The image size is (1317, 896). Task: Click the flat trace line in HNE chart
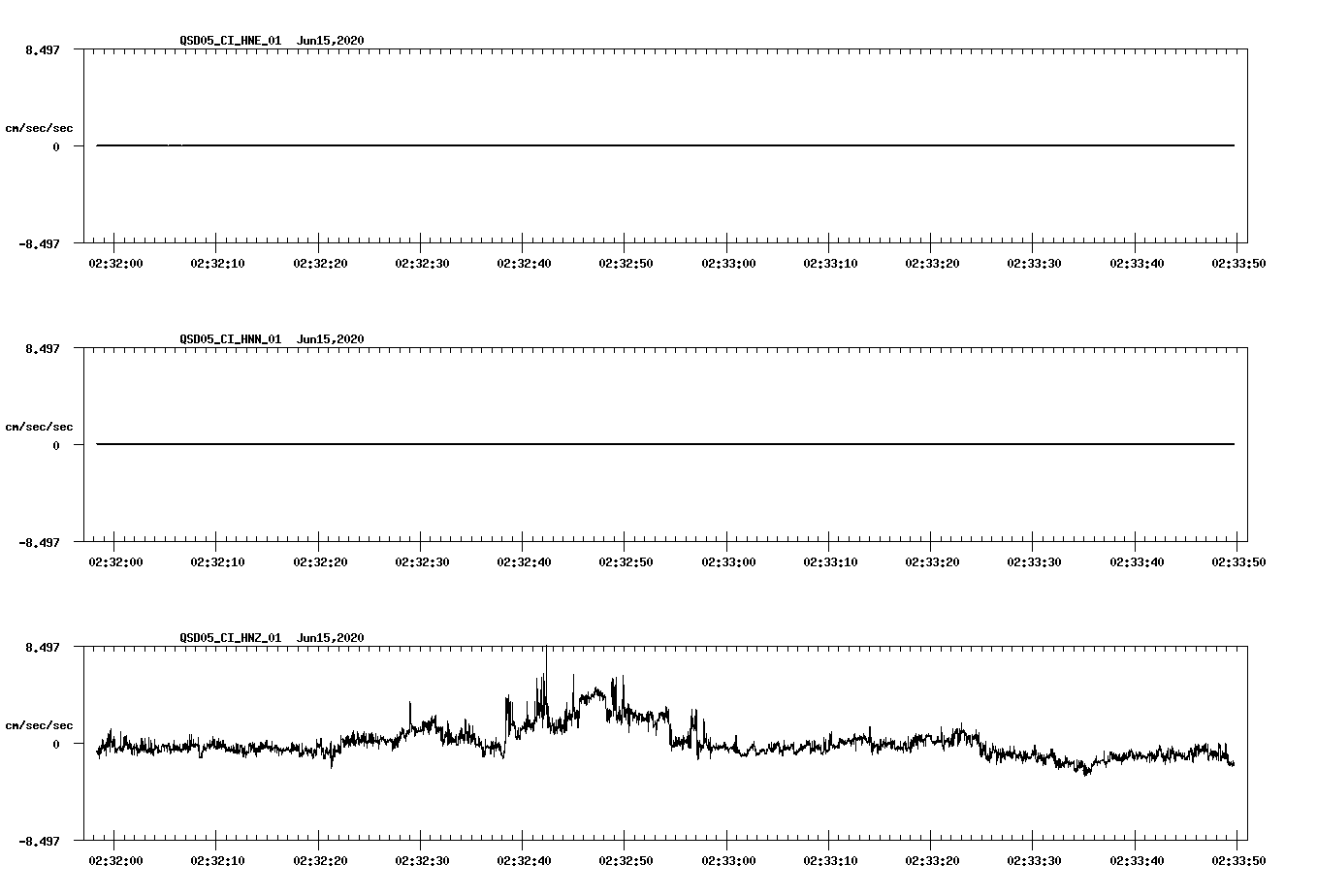coord(665,145)
